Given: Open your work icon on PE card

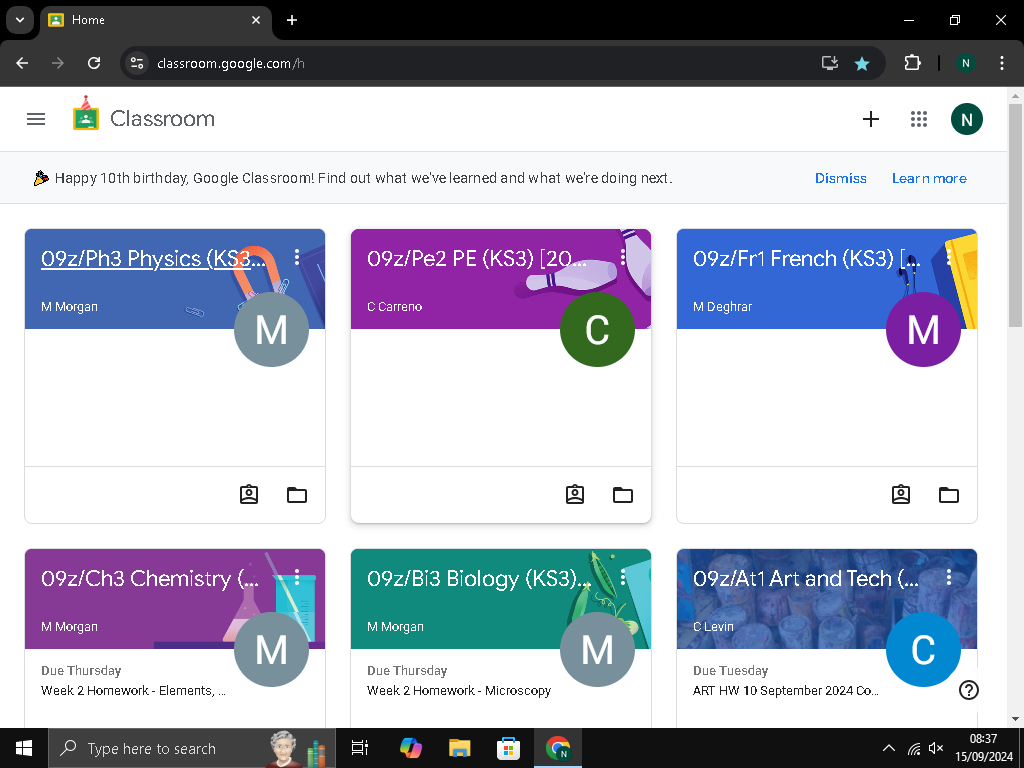Looking at the screenshot, I should pos(575,494).
